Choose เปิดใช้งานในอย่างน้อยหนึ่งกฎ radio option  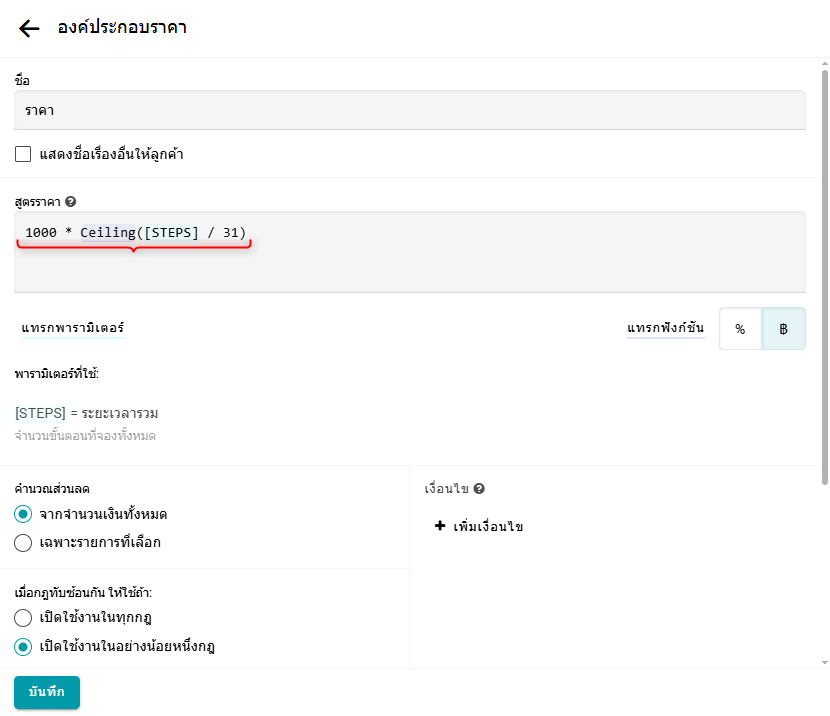pos(23,646)
